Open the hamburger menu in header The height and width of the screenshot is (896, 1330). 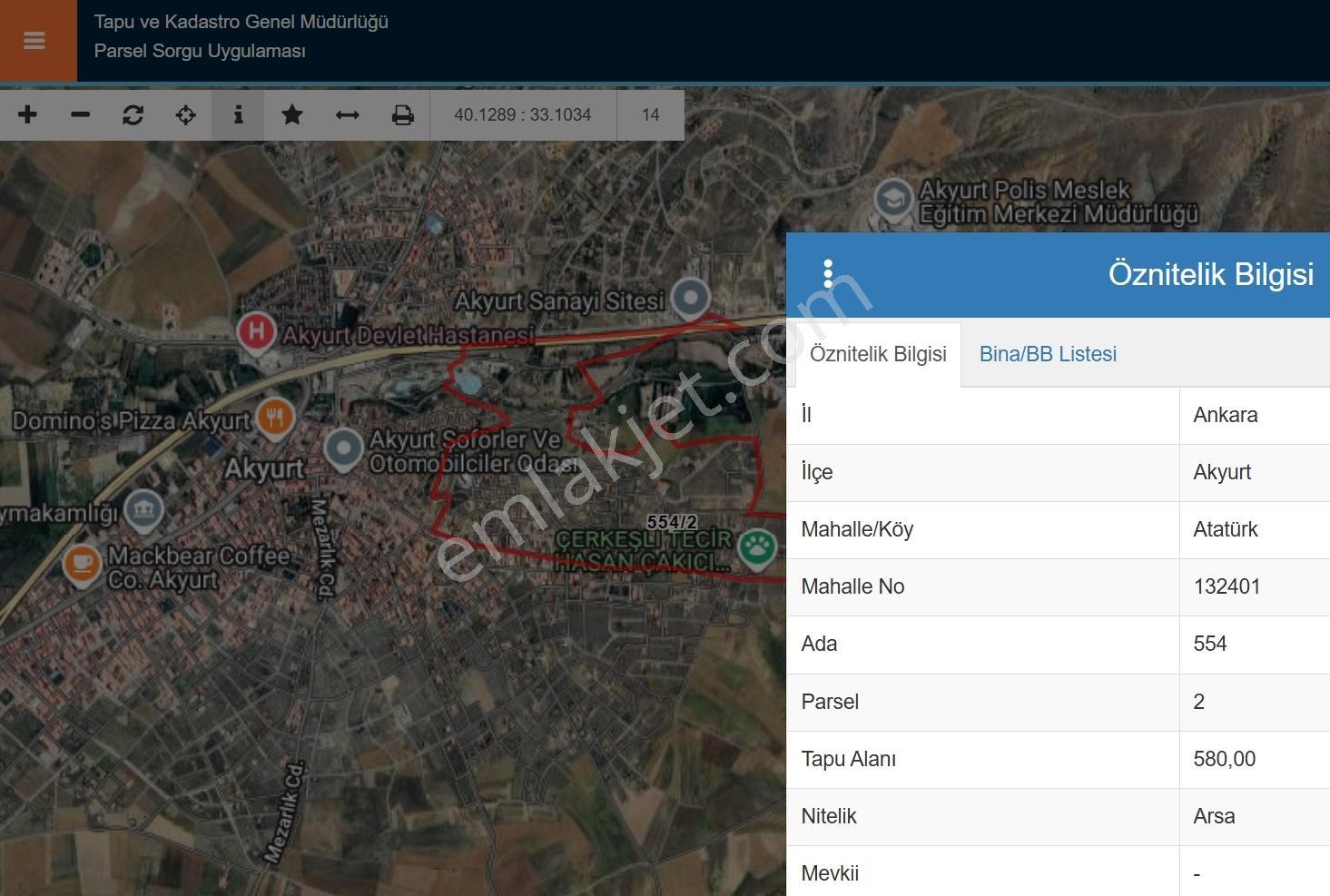pos(34,41)
